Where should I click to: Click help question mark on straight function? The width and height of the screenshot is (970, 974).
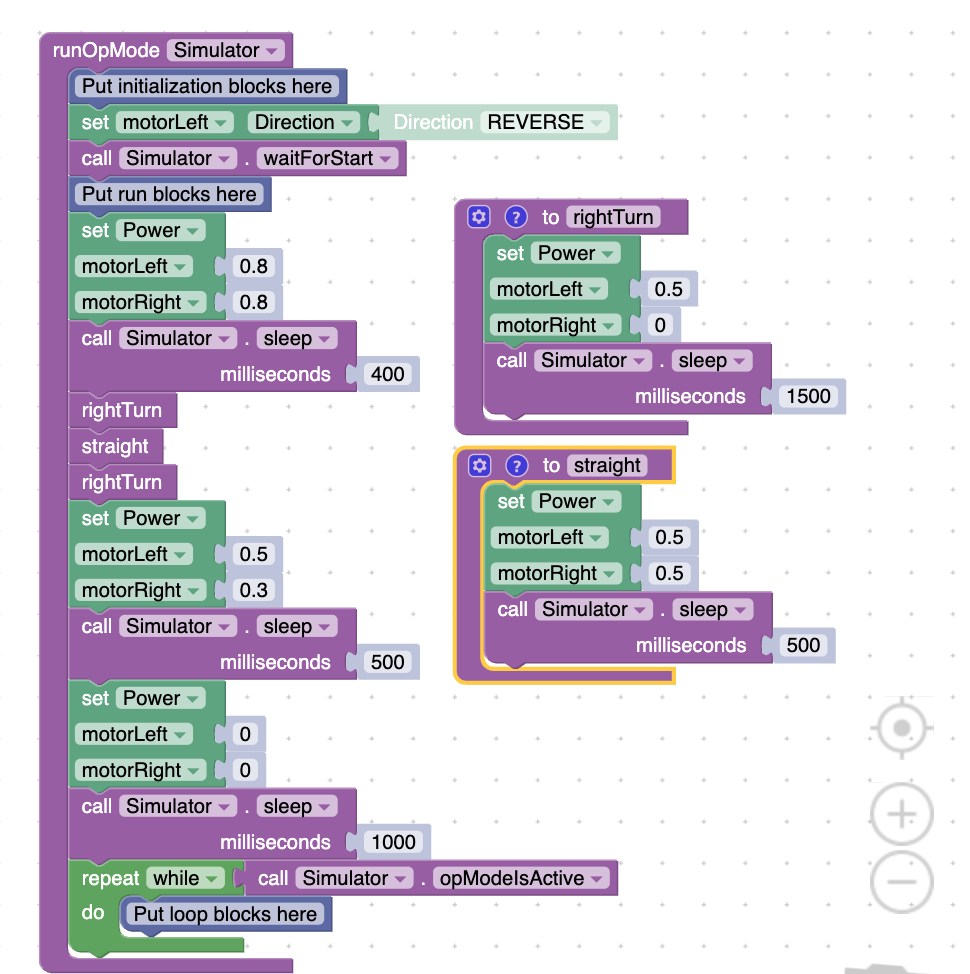[516, 465]
